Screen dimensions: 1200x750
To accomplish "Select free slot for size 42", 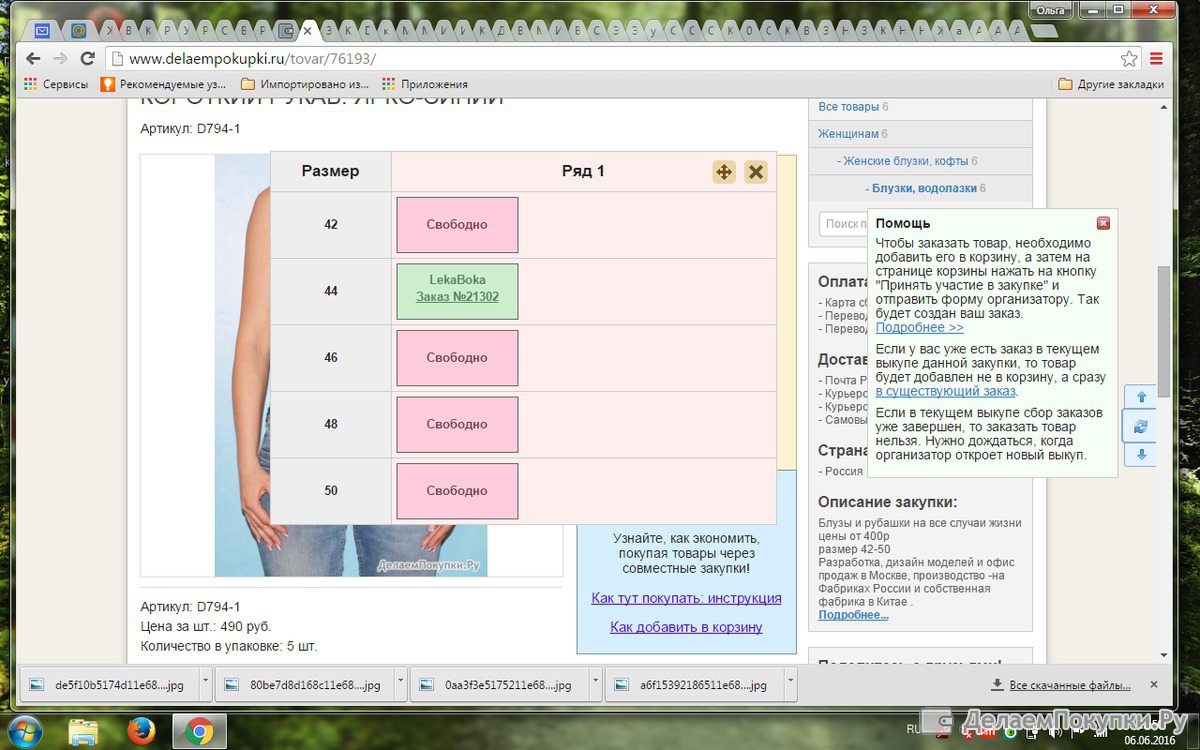I will [x=457, y=225].
